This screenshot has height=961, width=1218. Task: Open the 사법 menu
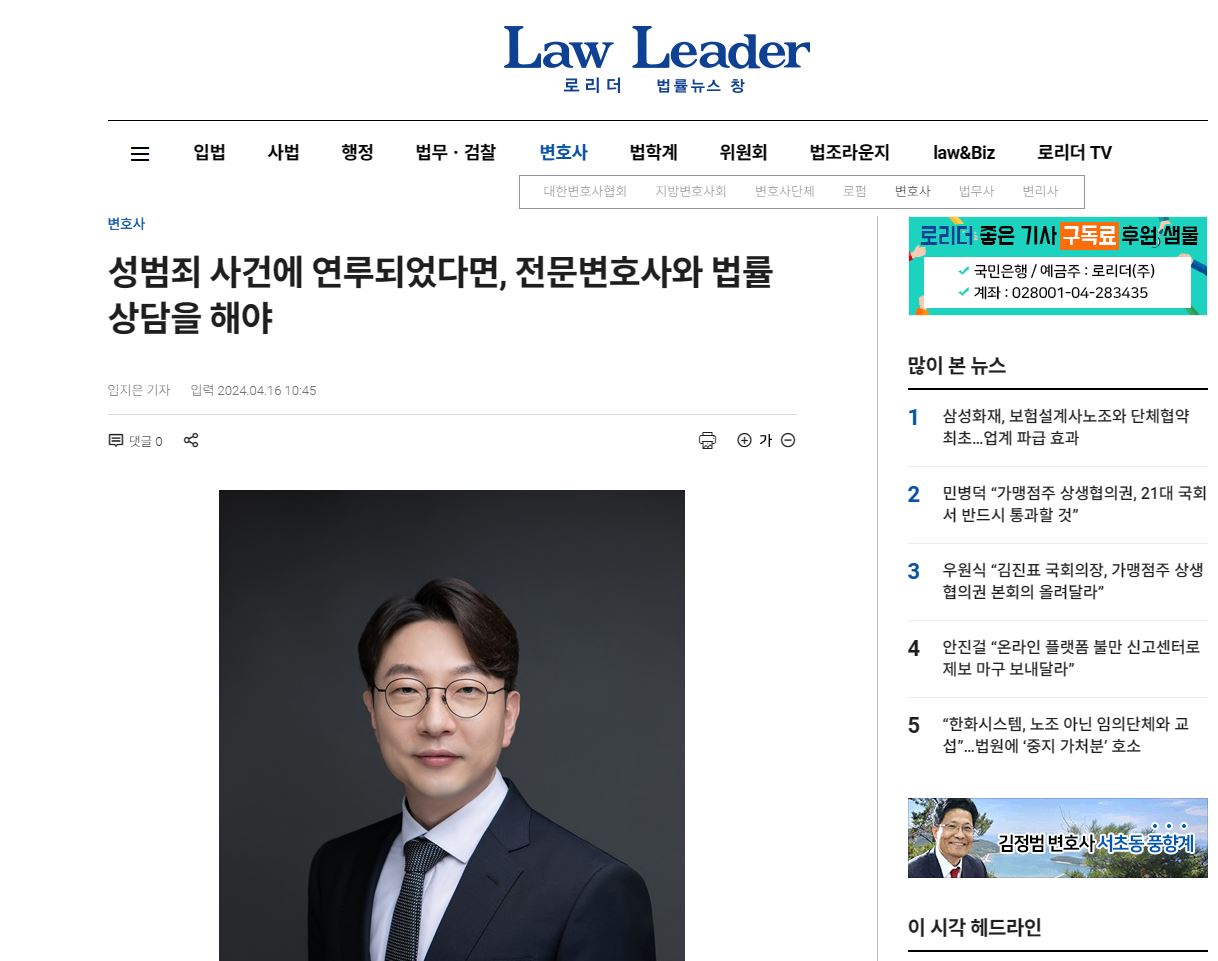tap(283, 153)
